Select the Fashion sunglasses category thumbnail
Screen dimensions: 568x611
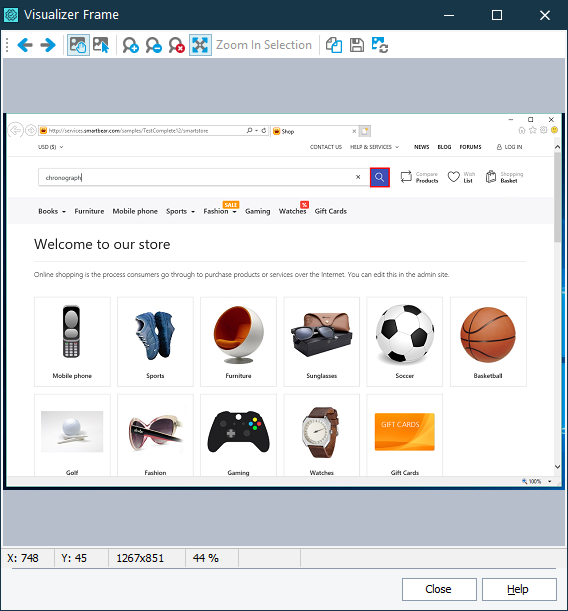[155, 435]
